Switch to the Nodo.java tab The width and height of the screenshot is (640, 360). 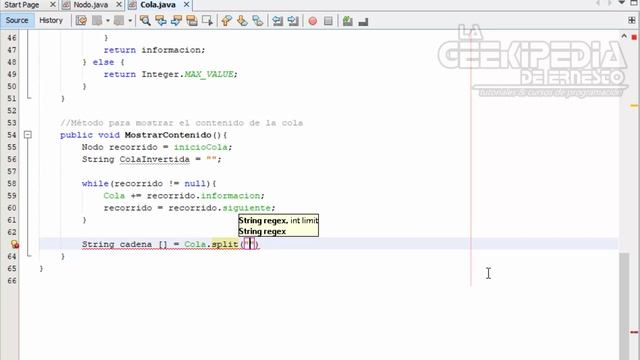click(91, 5)
